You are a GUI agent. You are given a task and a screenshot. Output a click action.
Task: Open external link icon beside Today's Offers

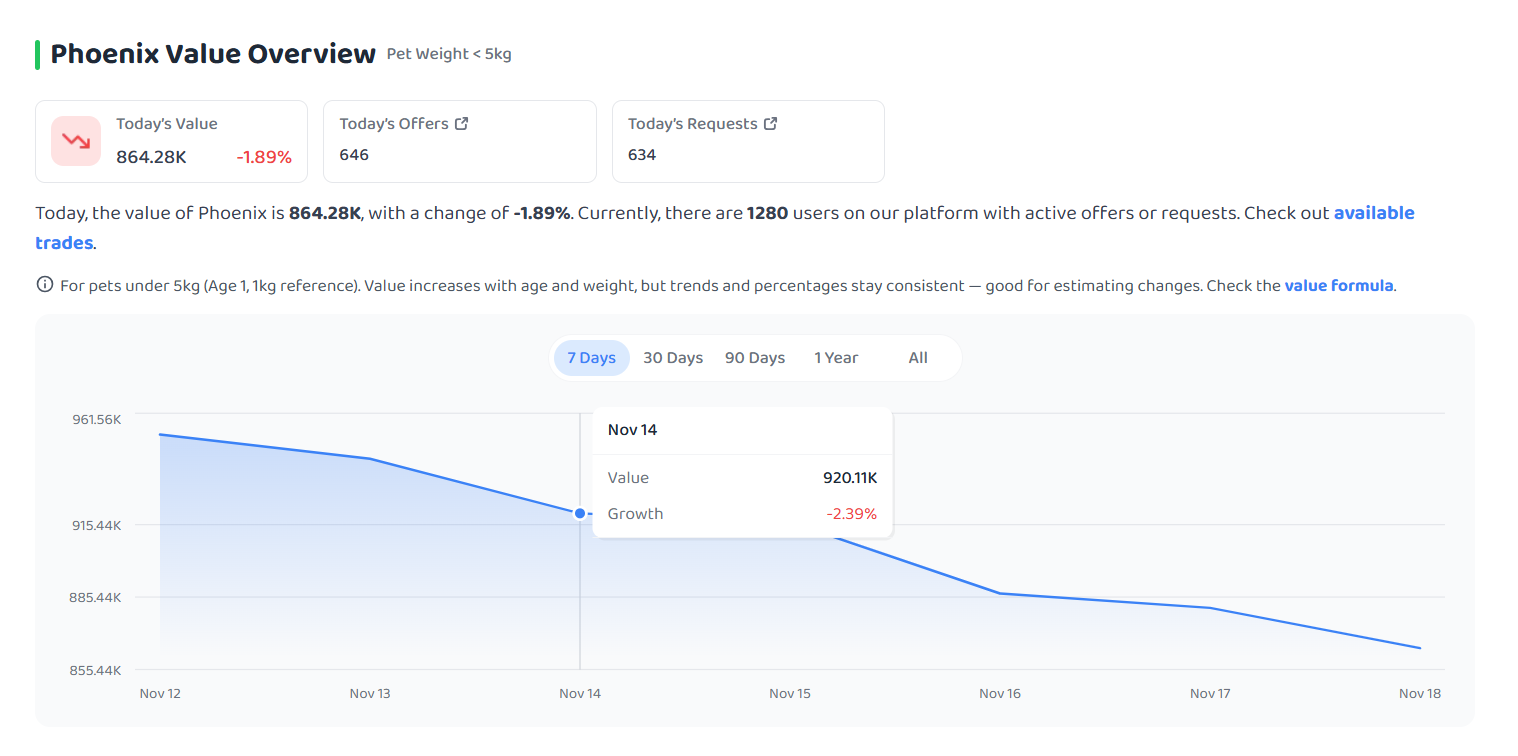tap(461, 124)
